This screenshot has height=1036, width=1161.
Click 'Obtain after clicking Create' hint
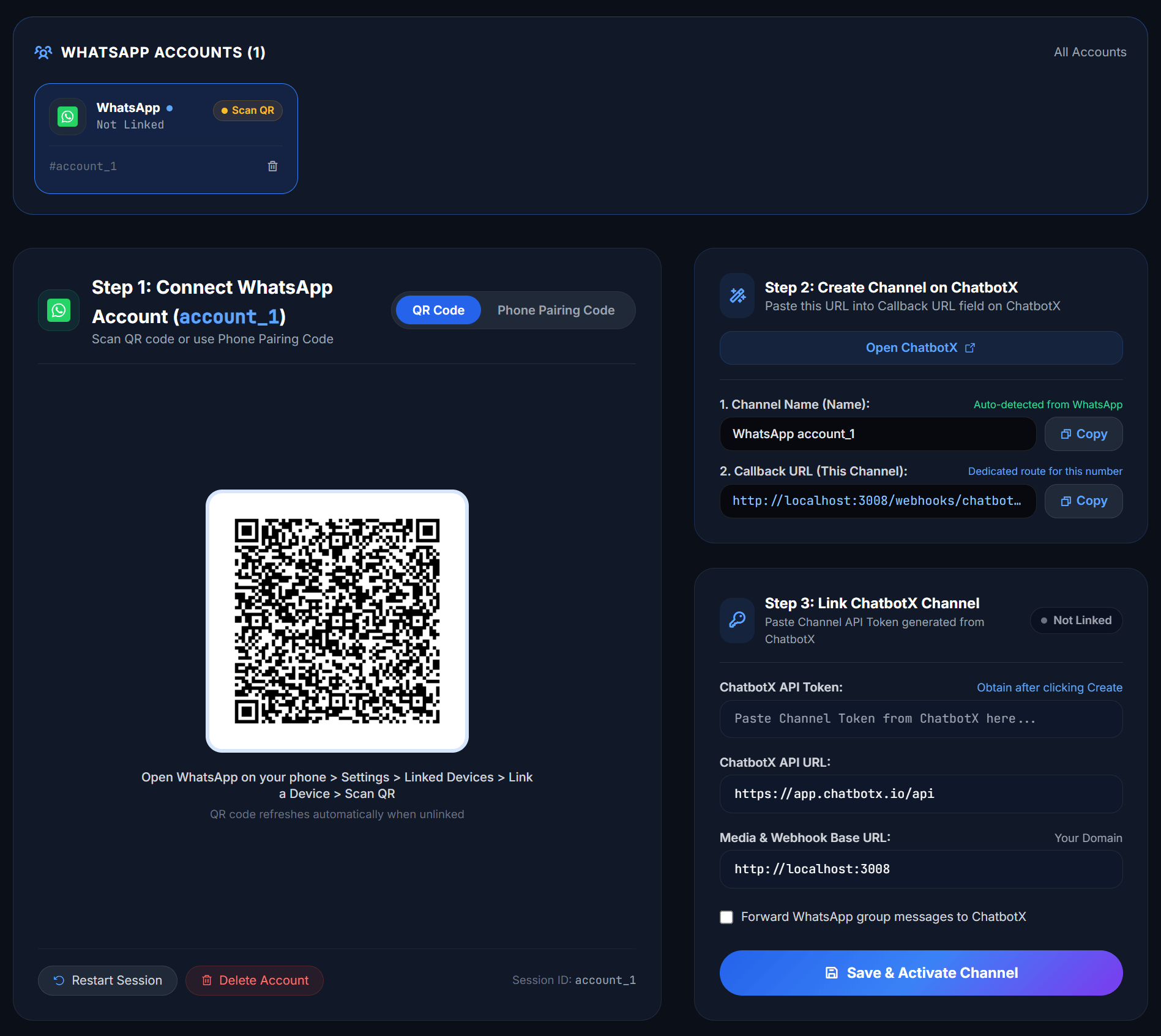point(1050,688)
